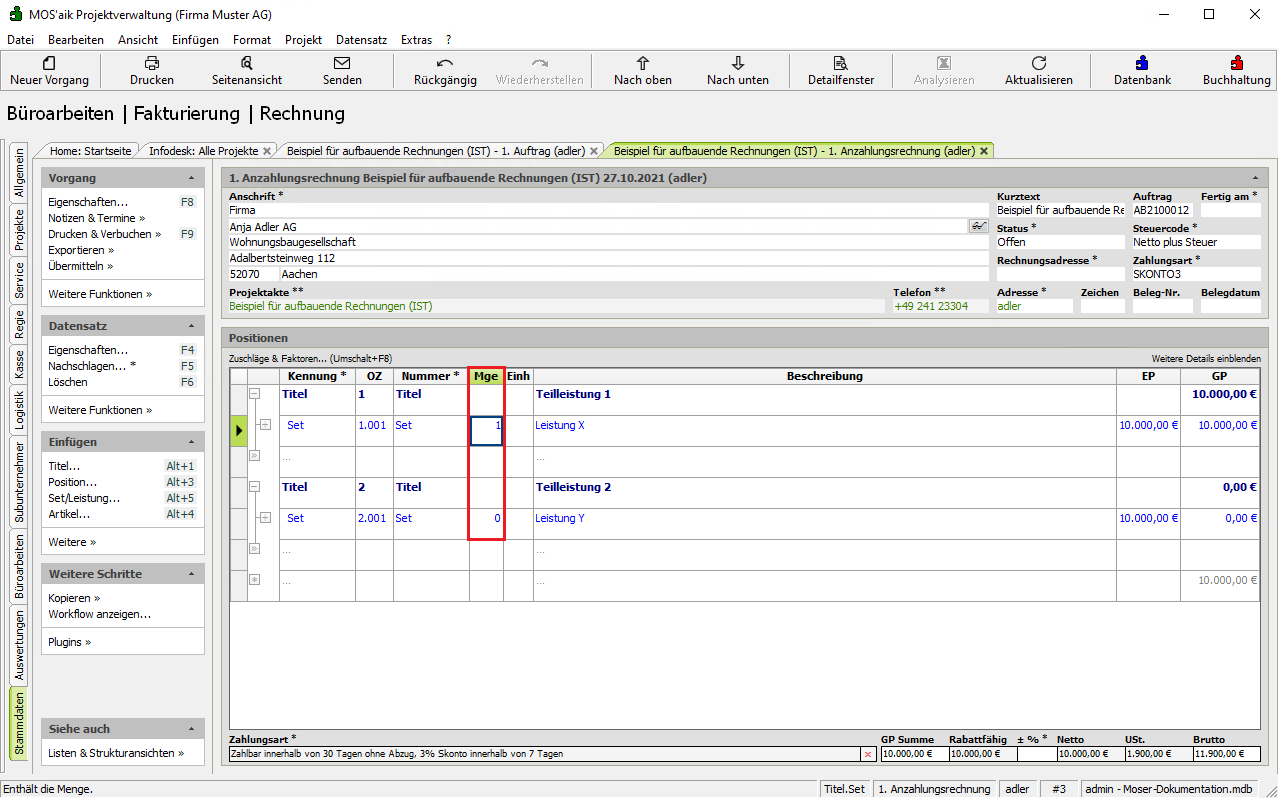Insert an Artikel... from the Einfügen panel
This screenshot has height=798, width=1278.
coord(69,514)
